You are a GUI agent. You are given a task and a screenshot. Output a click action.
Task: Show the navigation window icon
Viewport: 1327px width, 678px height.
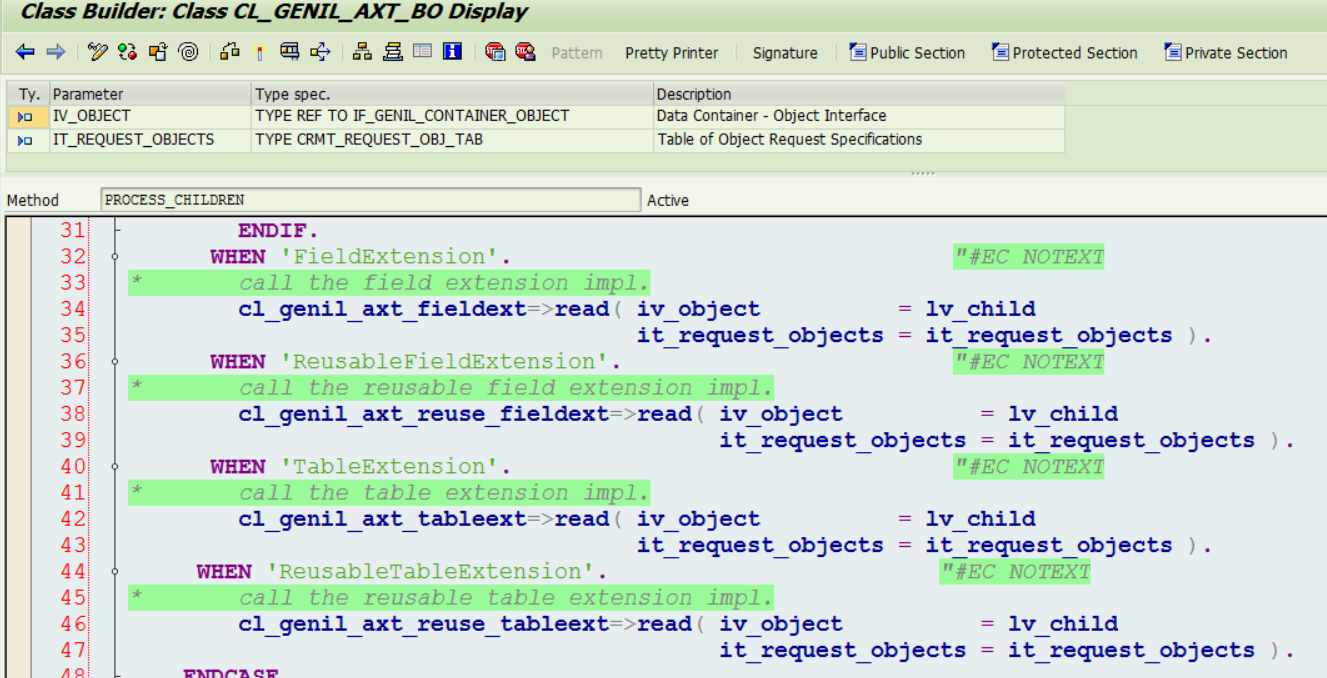click(x=393, y=52)
